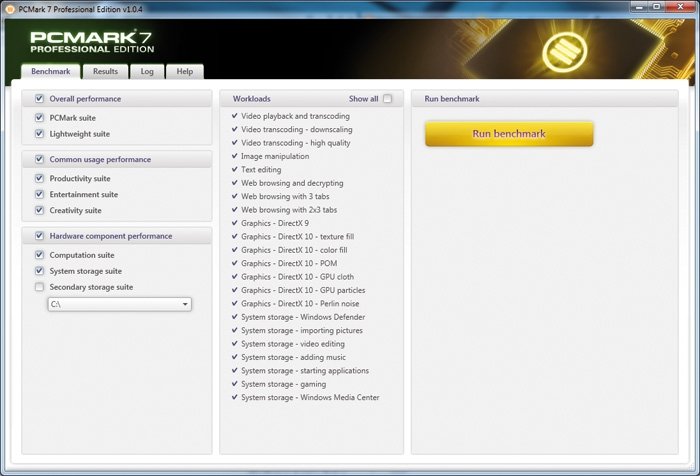Uncheck the Lightweight suite checkbox
The image size is (700, 476).
pyautogui.click(x=39, y=134)
